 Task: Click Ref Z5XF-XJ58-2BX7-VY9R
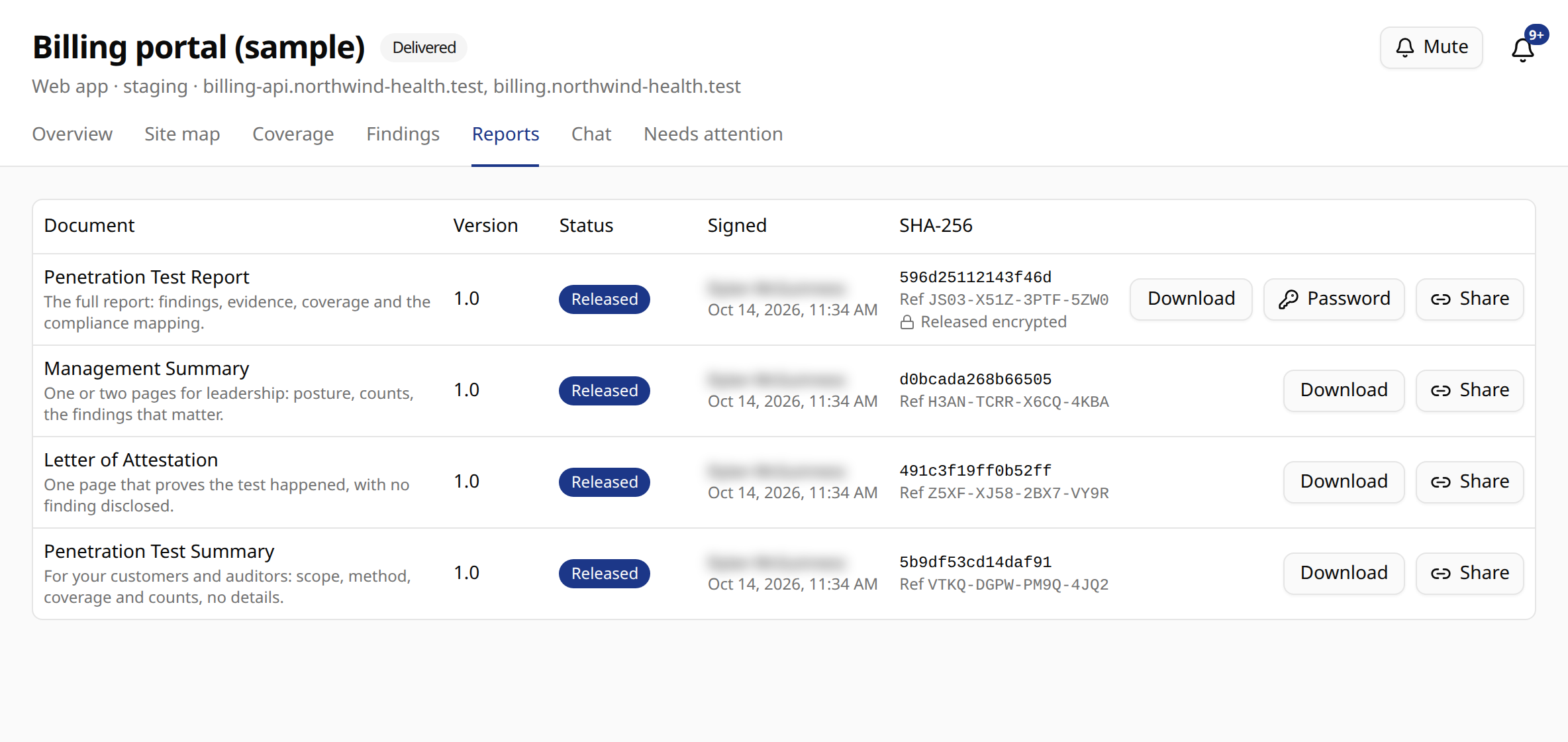tap(1004, 493)
